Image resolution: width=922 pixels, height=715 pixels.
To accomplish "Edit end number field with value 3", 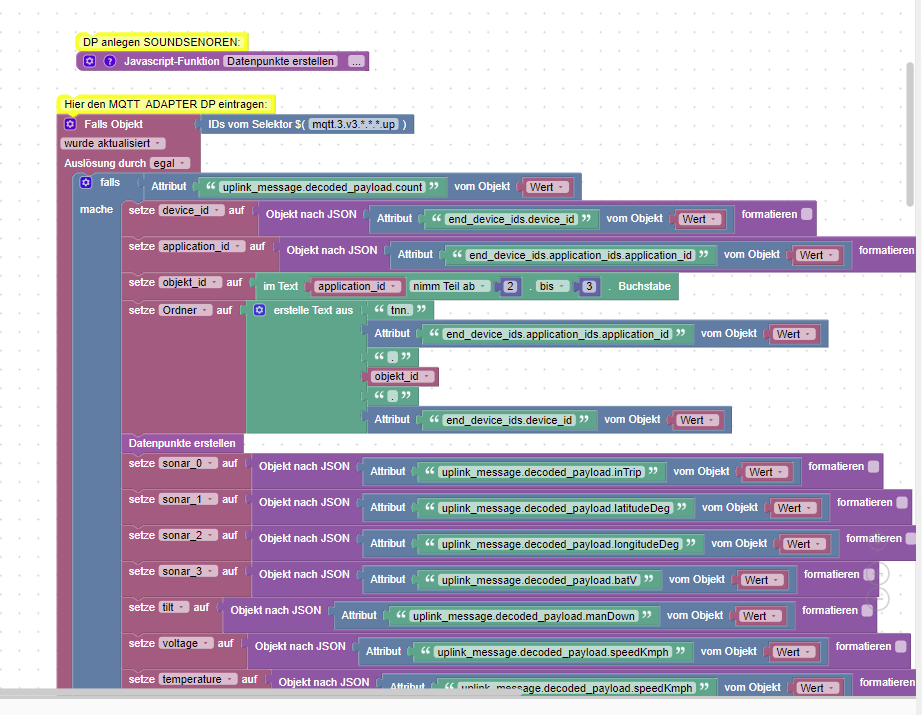I will [x=589, y=286].
